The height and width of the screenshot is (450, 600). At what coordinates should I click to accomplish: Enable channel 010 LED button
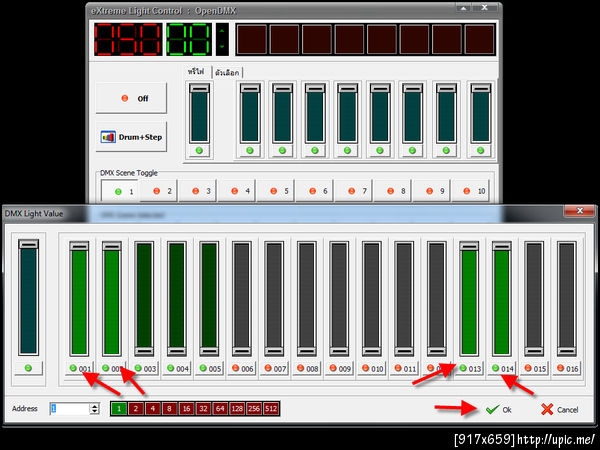click(x=372, y=368)
